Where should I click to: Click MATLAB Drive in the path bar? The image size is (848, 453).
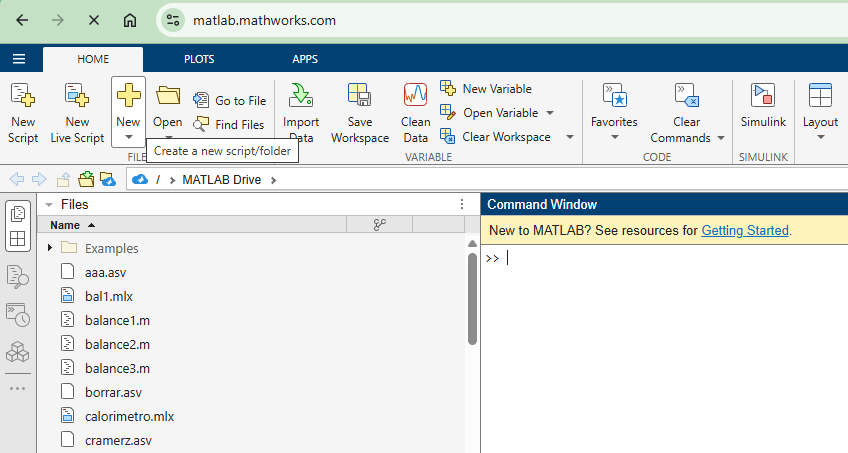point(222,179)
